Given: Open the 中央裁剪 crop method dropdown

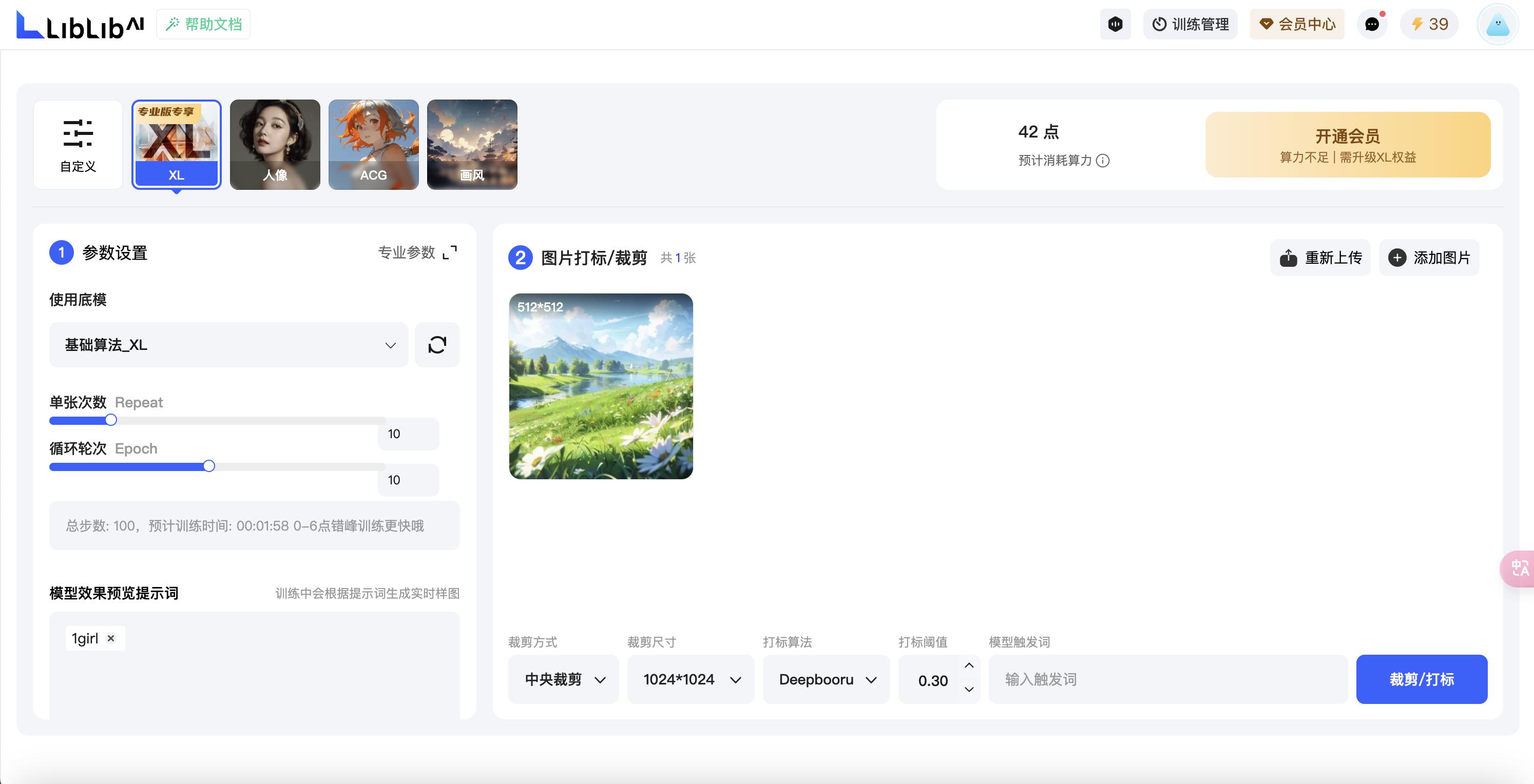Looking at the screenshot, I should click(563, 679).
